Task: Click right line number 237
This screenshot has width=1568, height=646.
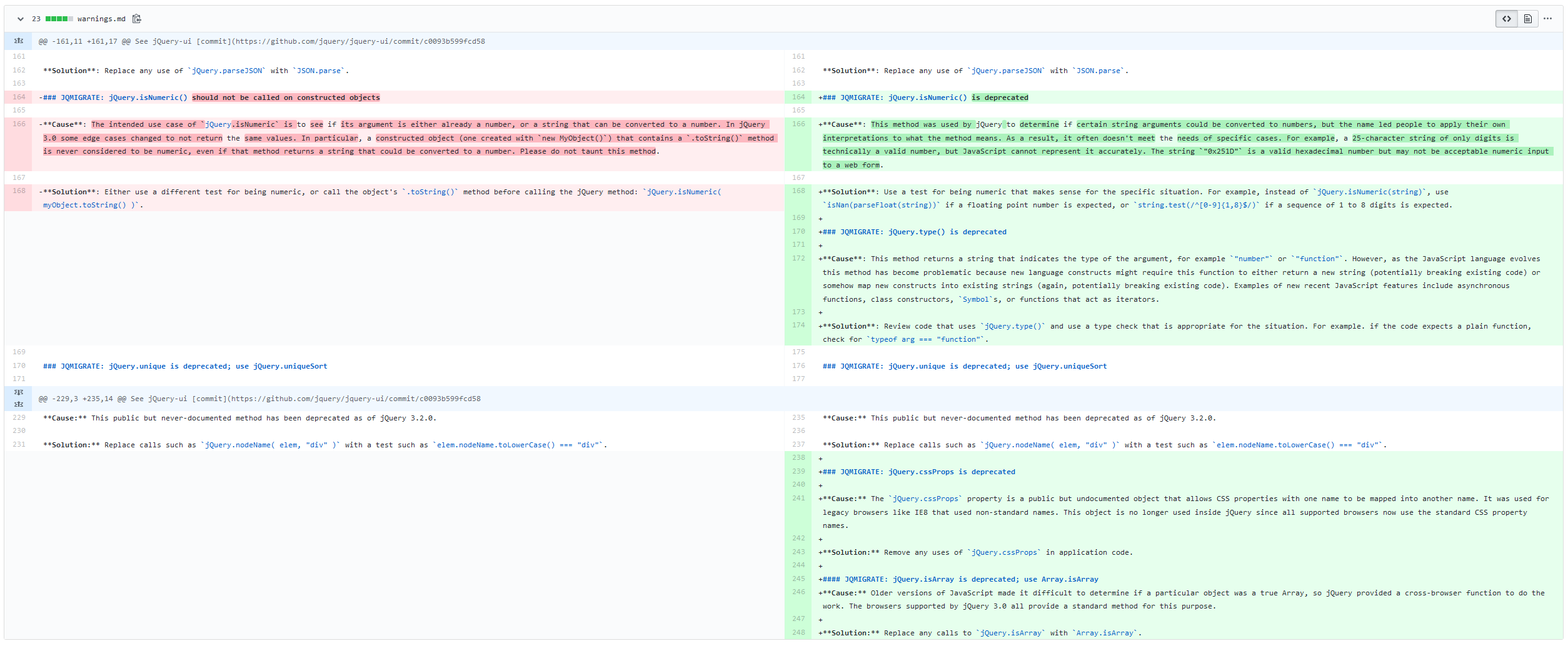Action: 798,445
